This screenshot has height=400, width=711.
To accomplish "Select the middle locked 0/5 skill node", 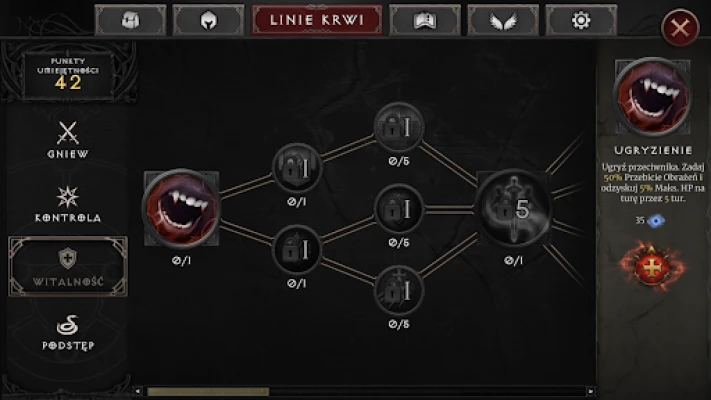I will pyautogui.click(x=399, y=209).
